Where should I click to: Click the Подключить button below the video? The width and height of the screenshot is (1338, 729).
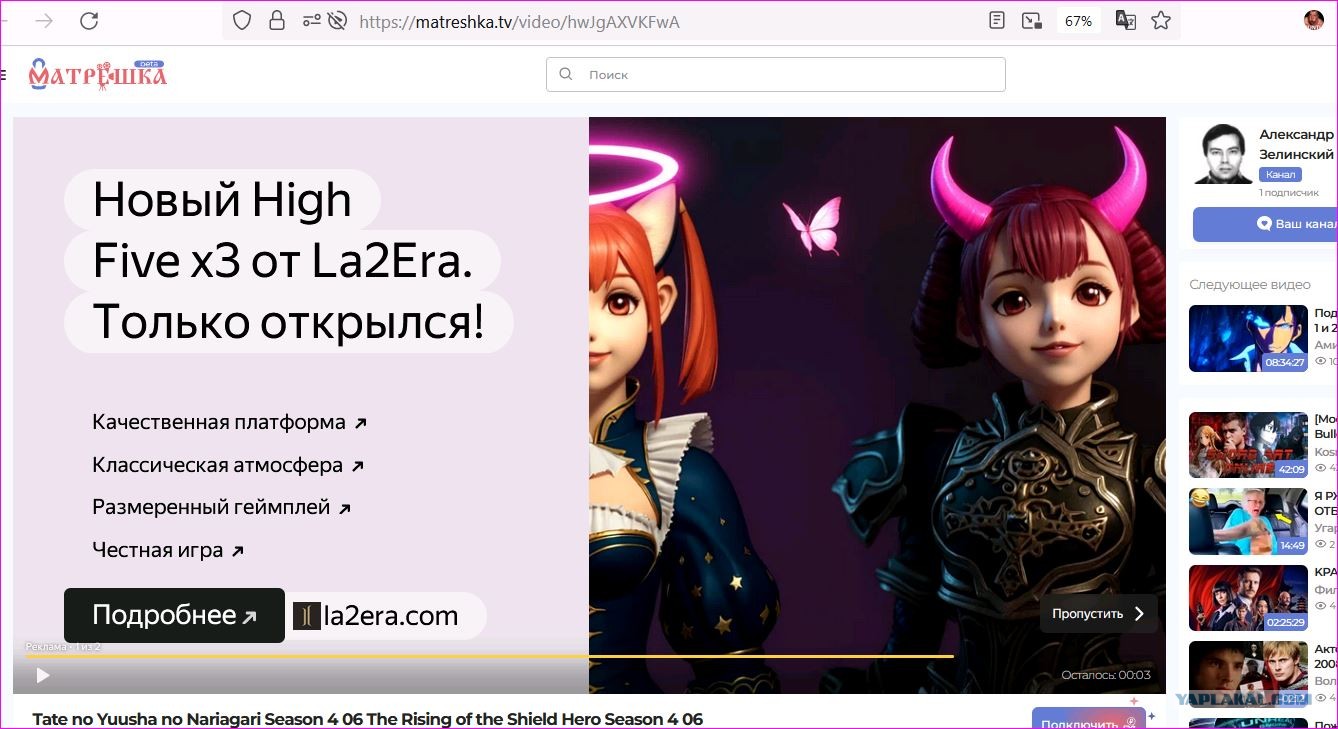(x=1089, y=720)
